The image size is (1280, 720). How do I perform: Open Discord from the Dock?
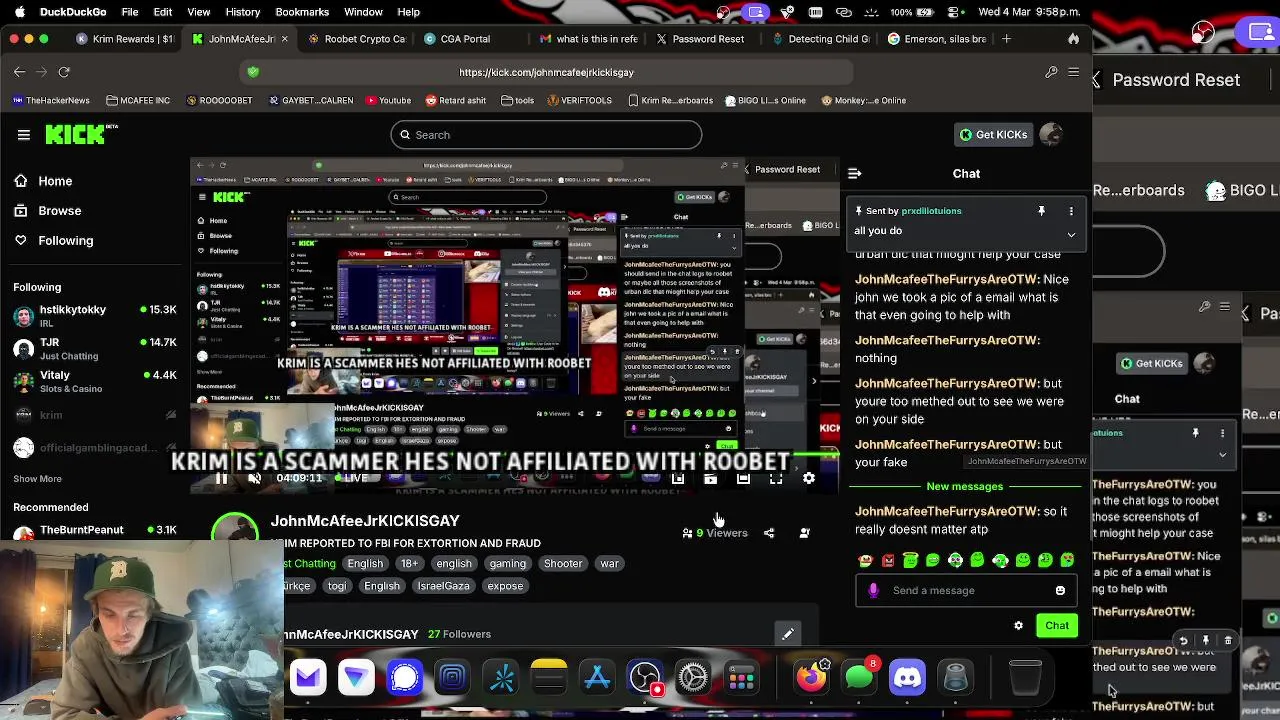point(907,678)
